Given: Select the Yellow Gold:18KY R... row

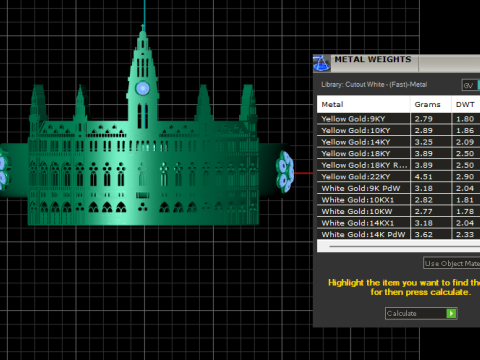Looking at the screenshot, I should (398, 165).
